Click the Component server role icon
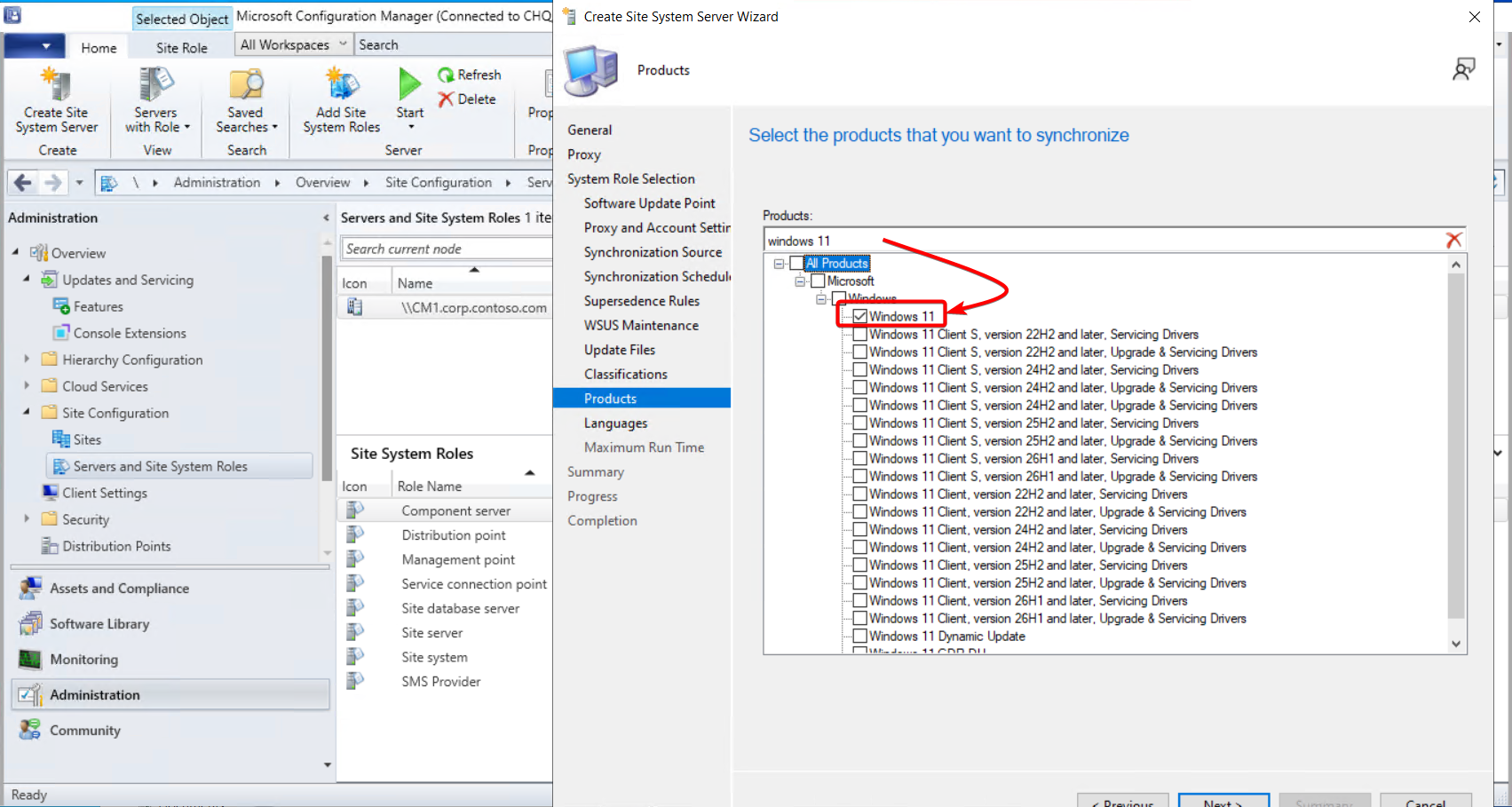Viewport: 1512px width, 807px height. (355, 510)
